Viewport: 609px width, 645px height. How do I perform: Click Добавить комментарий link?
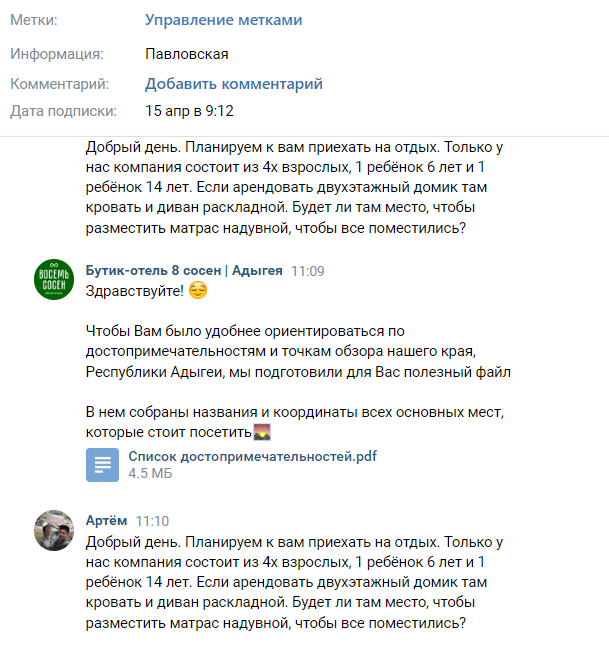[x=233, y=84]
